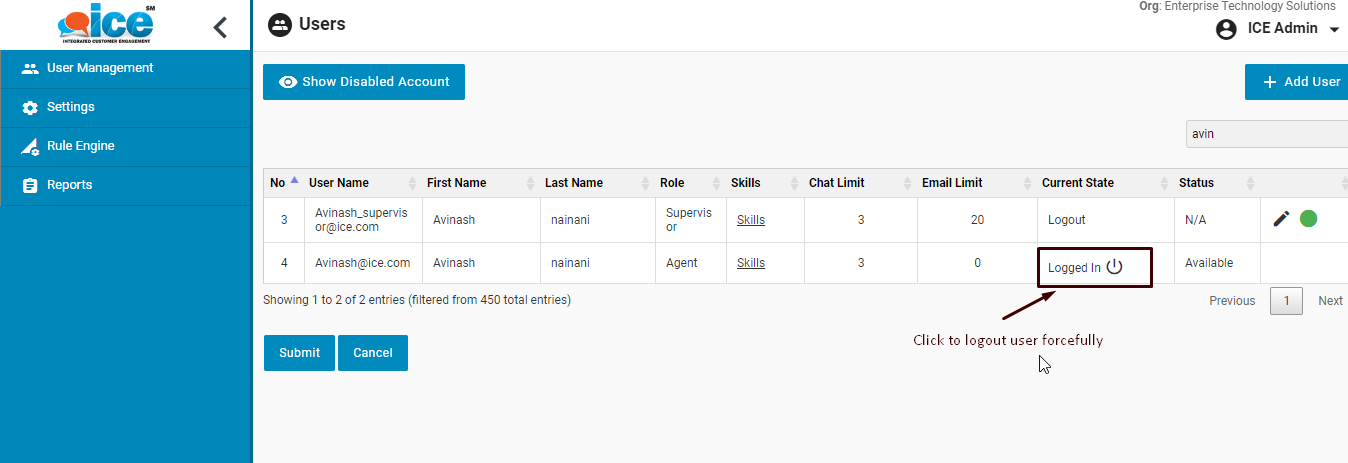Toggle the green status circle for supervisor

(x=1308, y=219)
